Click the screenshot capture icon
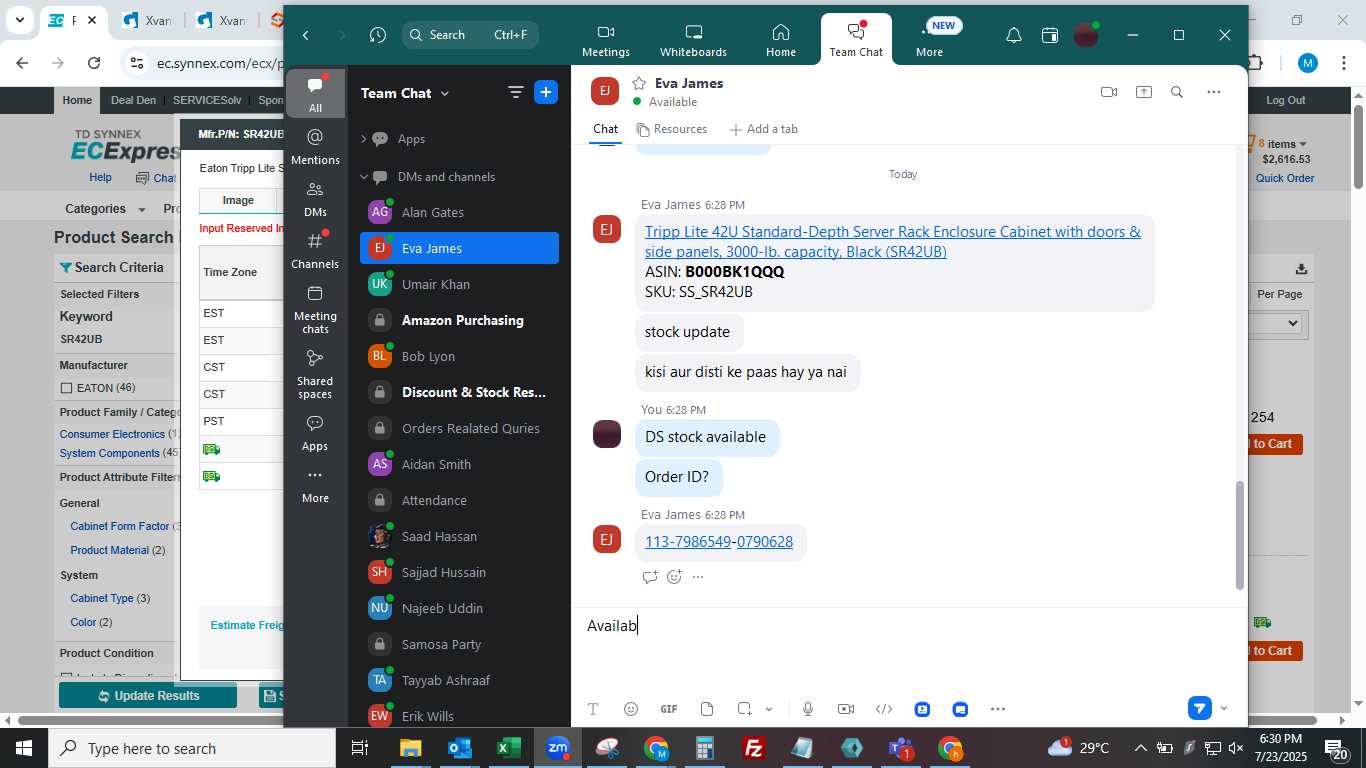The width and height of the screenshot is (1366, 768). coord(745,709)
